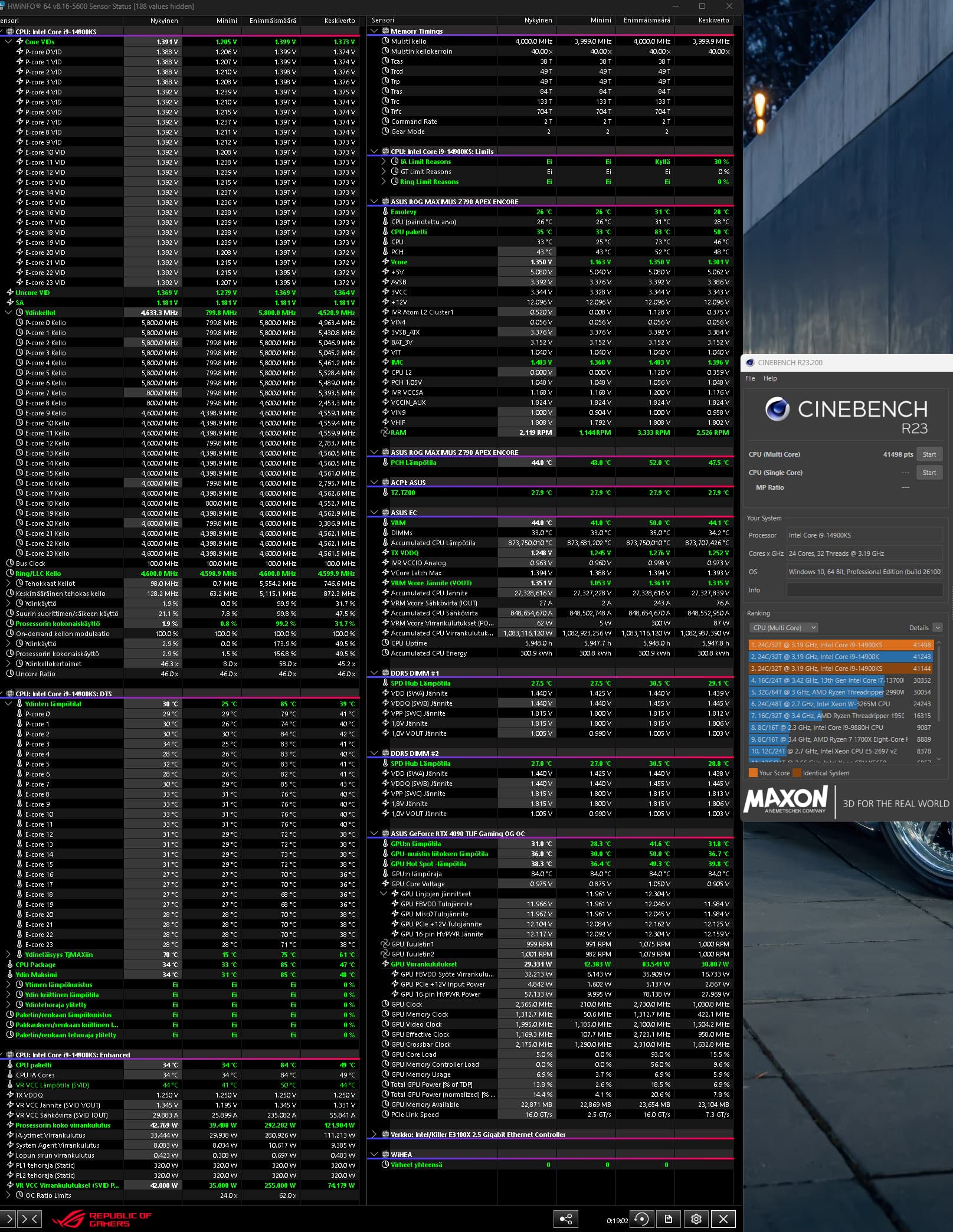Expand the Tehokkaat Kellot row
The height and width of the screenshot is (1232, 953).
[8, 584]
